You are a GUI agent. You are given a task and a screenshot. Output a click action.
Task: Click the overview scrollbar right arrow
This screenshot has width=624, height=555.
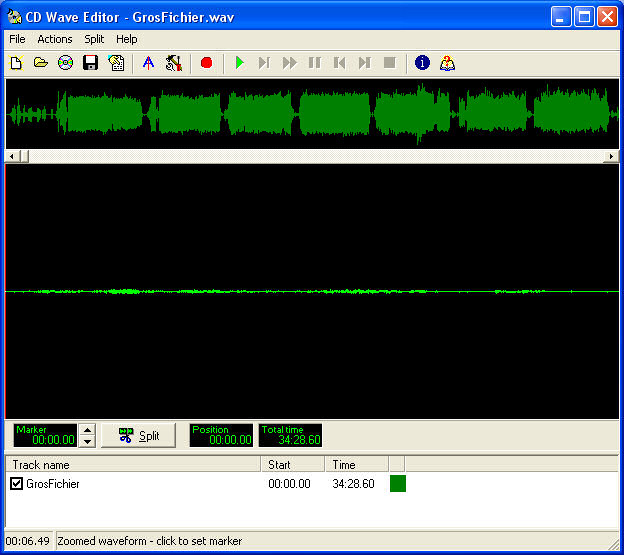612,157
